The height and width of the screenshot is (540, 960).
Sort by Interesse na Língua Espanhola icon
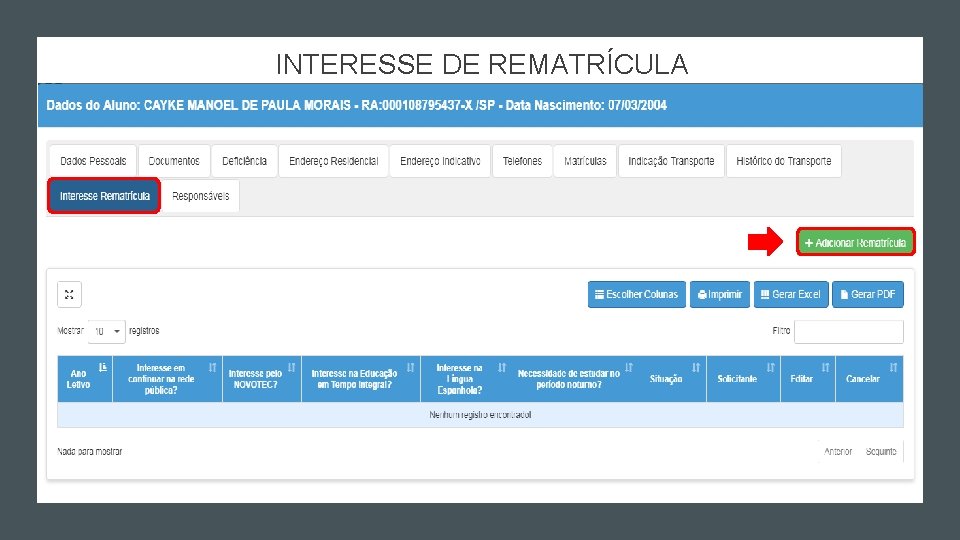(502, 367)
